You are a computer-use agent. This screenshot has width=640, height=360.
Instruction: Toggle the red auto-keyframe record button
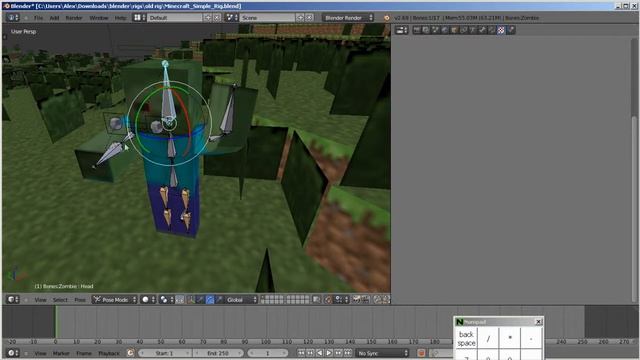[x=421, y=353]
